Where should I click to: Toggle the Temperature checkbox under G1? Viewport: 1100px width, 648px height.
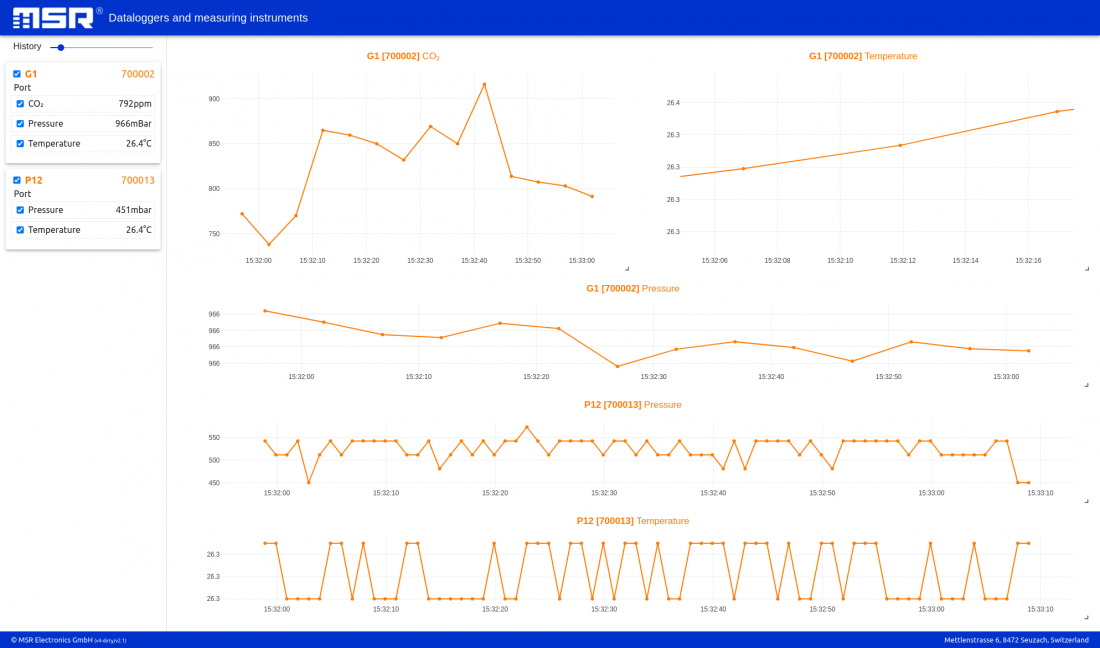point(20,143)
